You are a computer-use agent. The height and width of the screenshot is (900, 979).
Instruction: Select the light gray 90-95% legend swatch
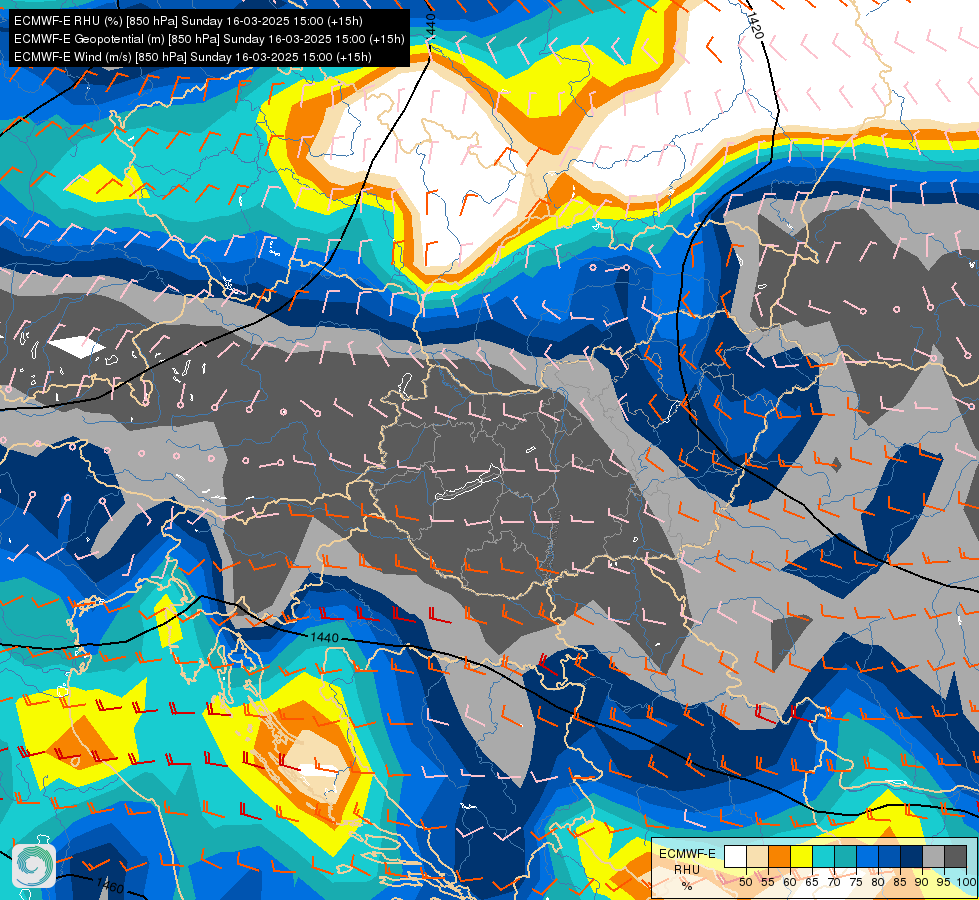(933, 856)
